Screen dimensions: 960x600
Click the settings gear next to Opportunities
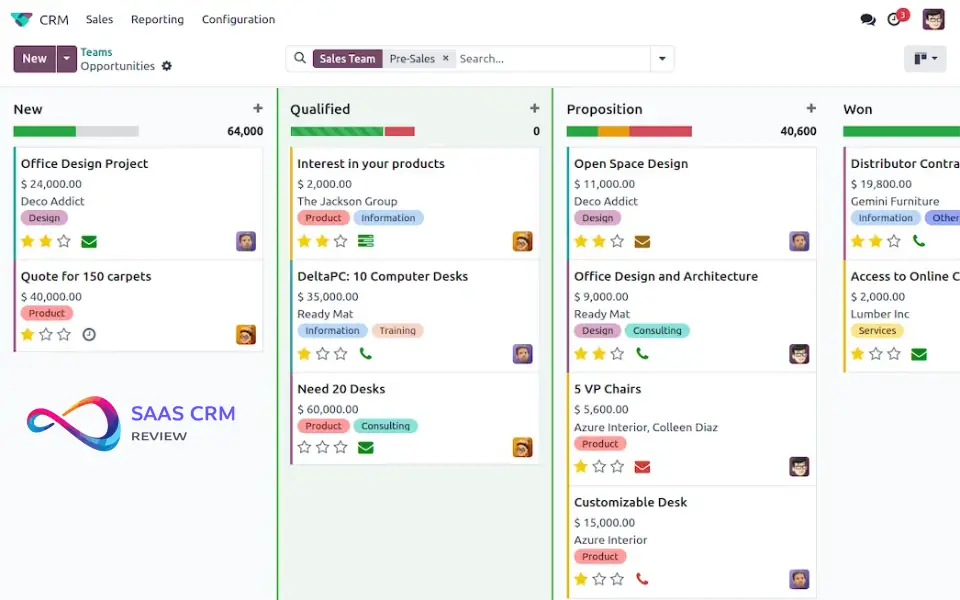coord(167,66)
